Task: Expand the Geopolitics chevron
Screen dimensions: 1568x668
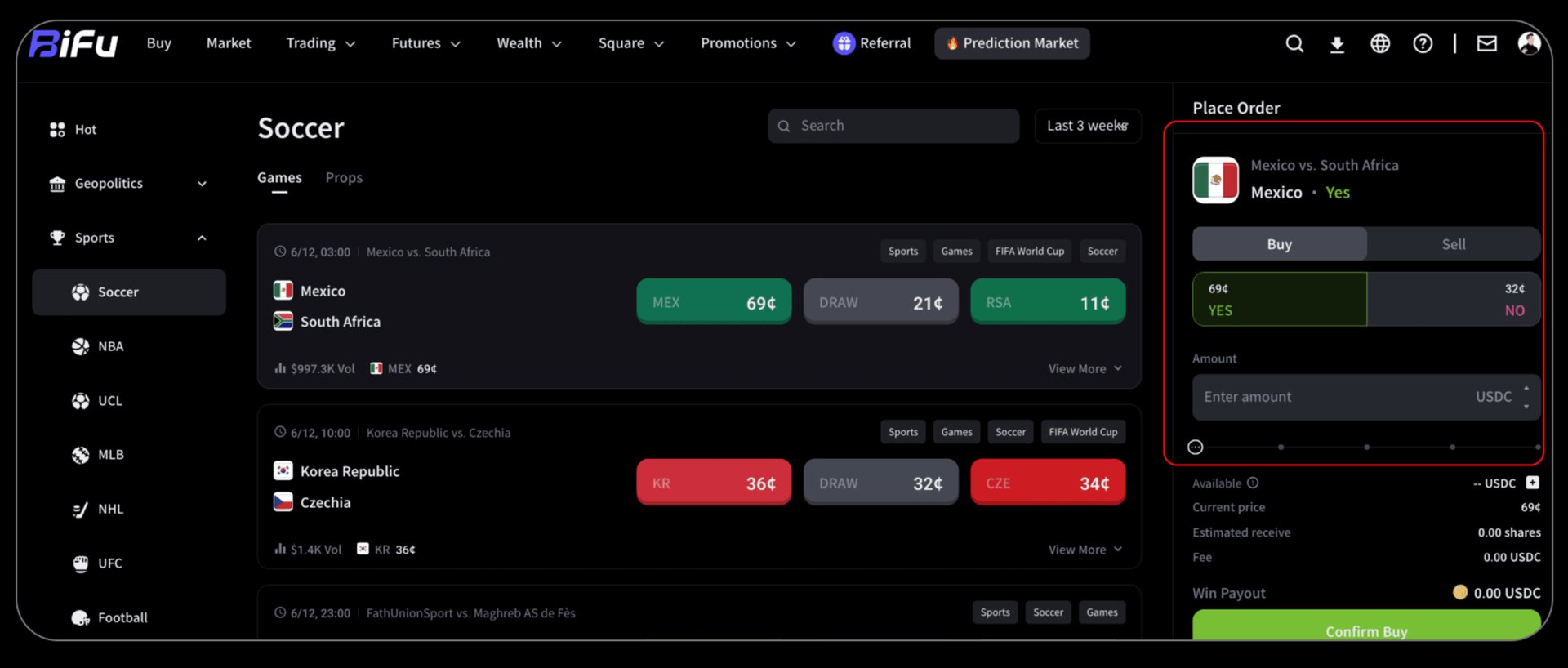Action: pos(202,185)
